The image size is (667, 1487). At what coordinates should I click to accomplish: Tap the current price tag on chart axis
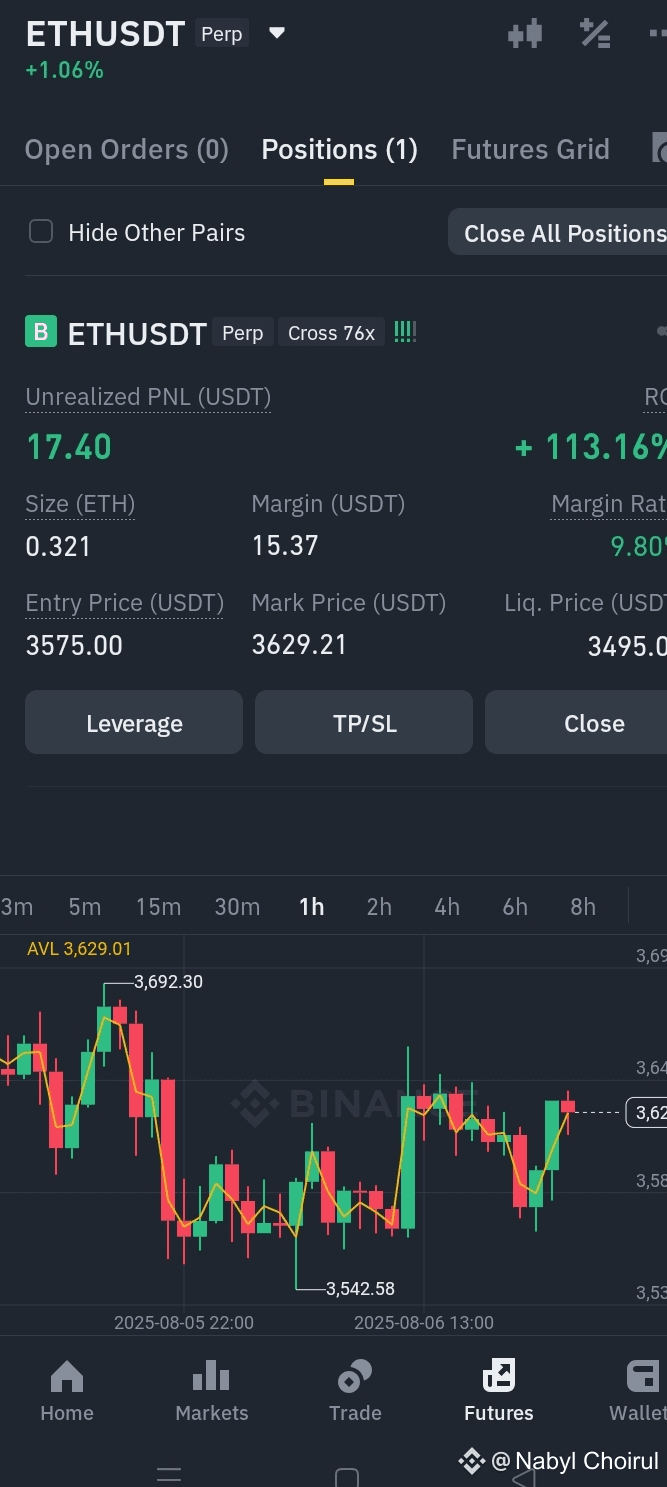tap(646, 1112)
